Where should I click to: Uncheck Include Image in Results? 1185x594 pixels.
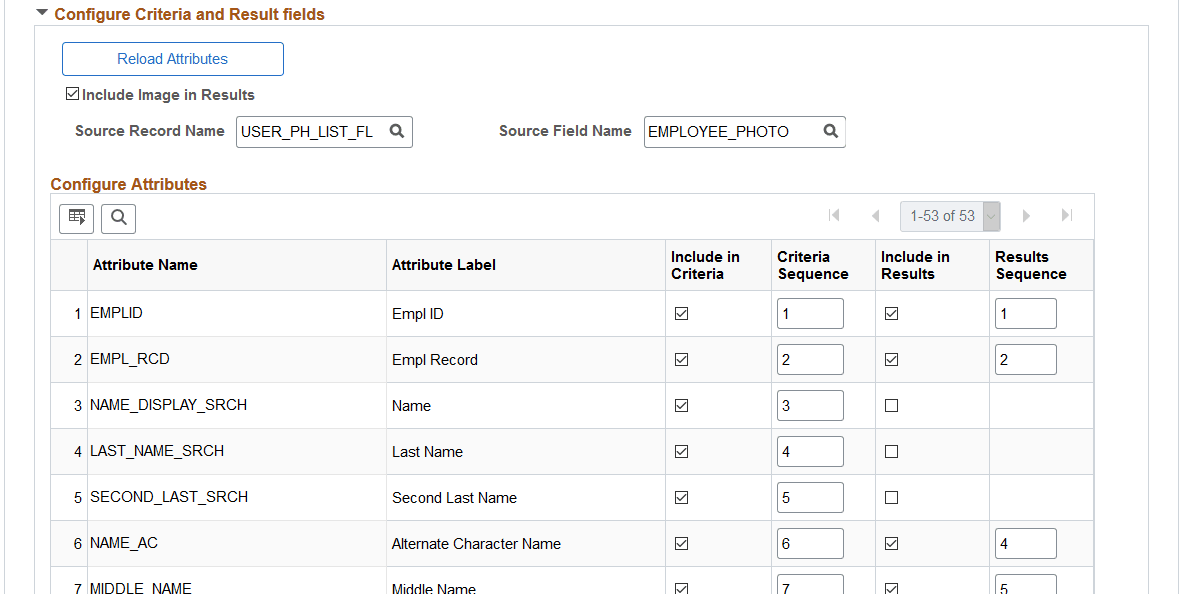(x=72, y=93)
